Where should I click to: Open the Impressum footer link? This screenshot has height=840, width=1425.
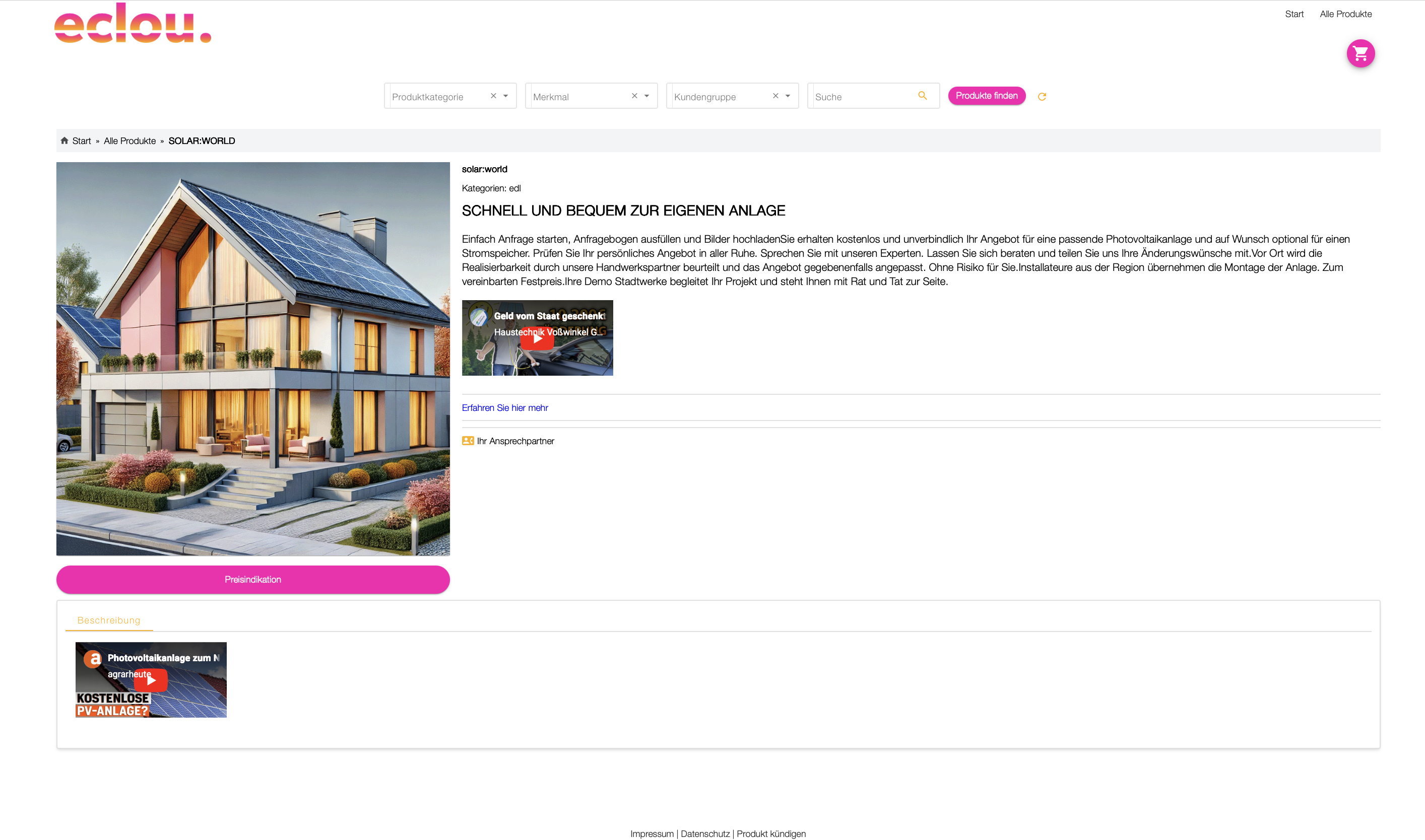coord(652,833)
